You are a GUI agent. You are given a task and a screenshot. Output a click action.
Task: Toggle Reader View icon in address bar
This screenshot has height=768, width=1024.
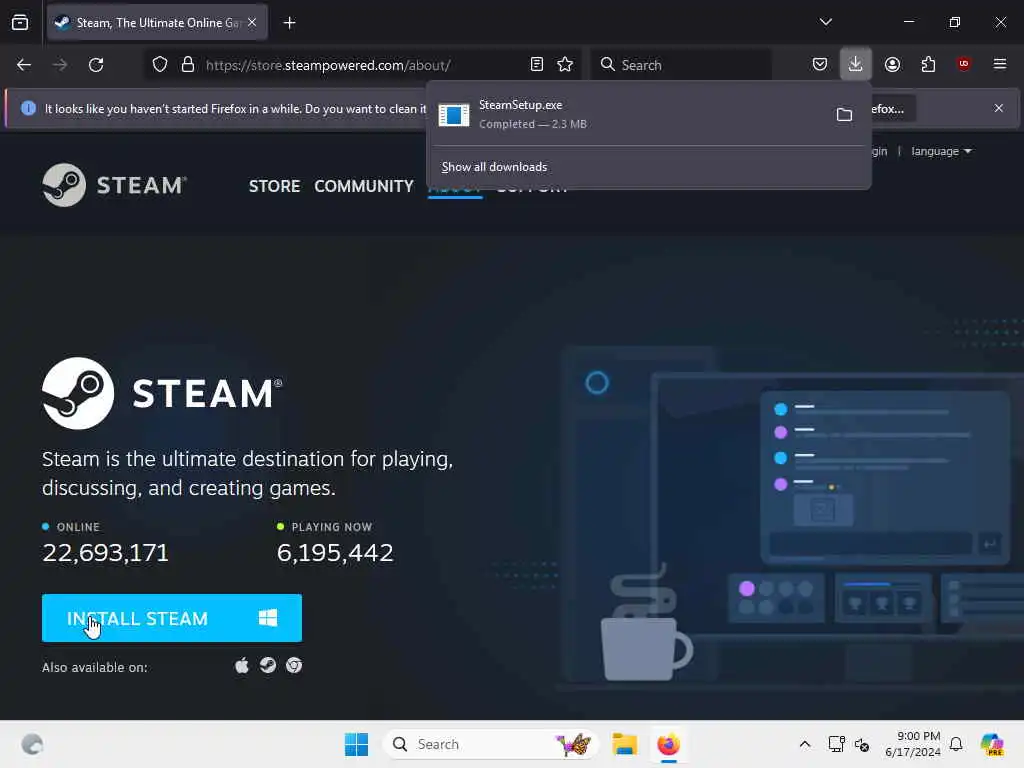(537, 65)
